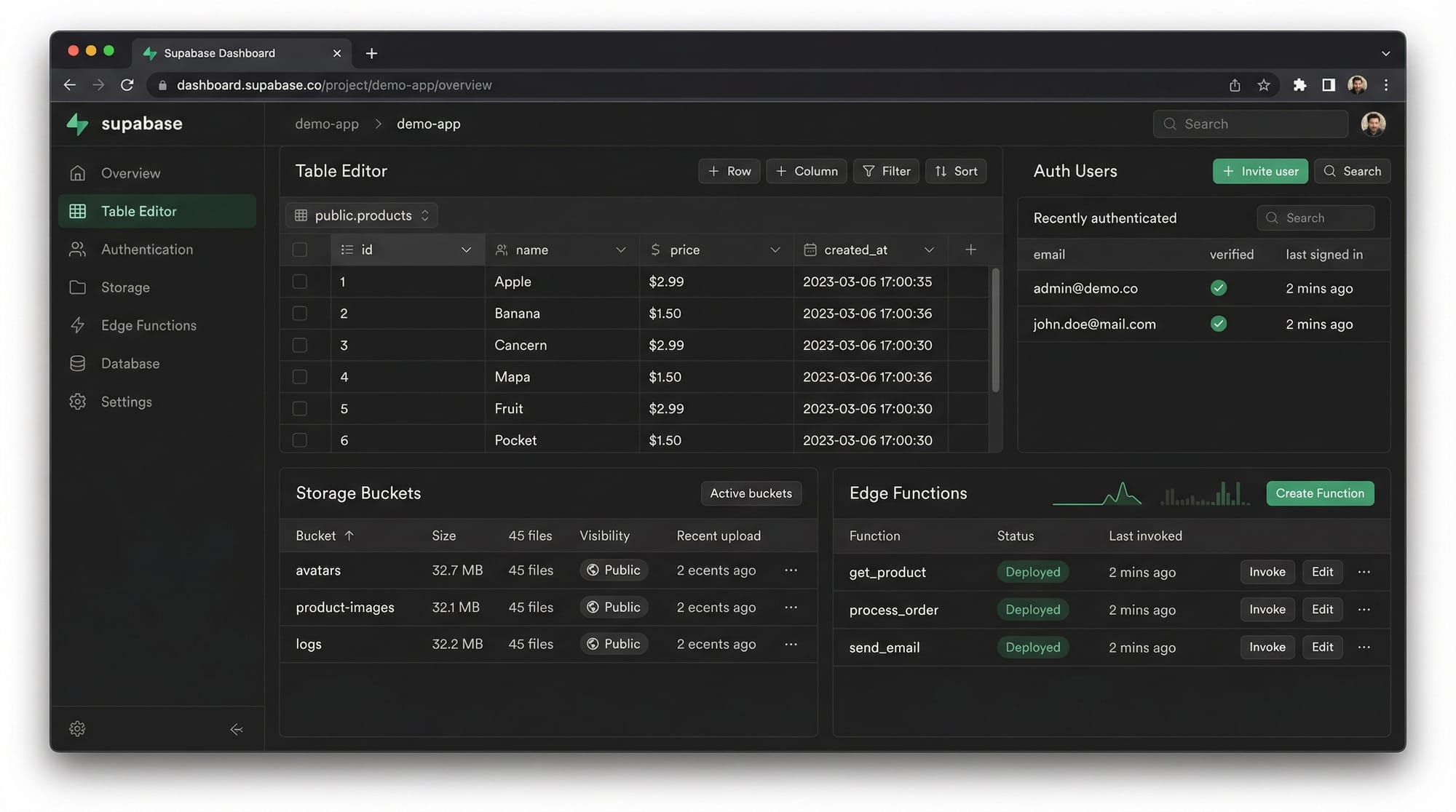Screen dimensions: 1456x812
Task: Select the checkbox next to Banana row
Action: click(299, 313)
